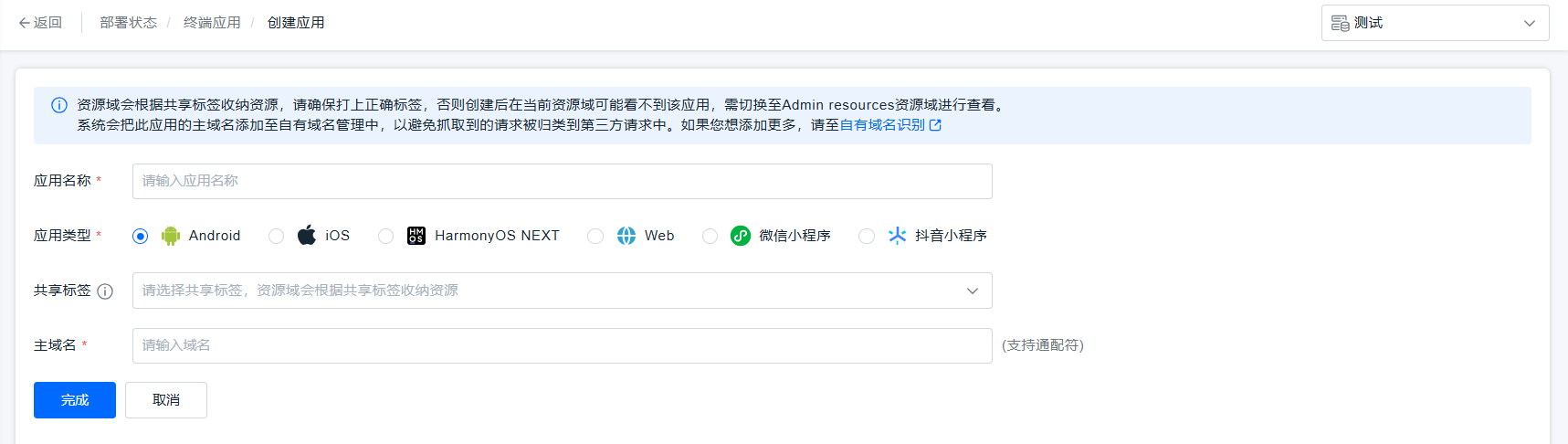
Task: Go to 部署状态 breadcrumb
Action: [128, 23]
